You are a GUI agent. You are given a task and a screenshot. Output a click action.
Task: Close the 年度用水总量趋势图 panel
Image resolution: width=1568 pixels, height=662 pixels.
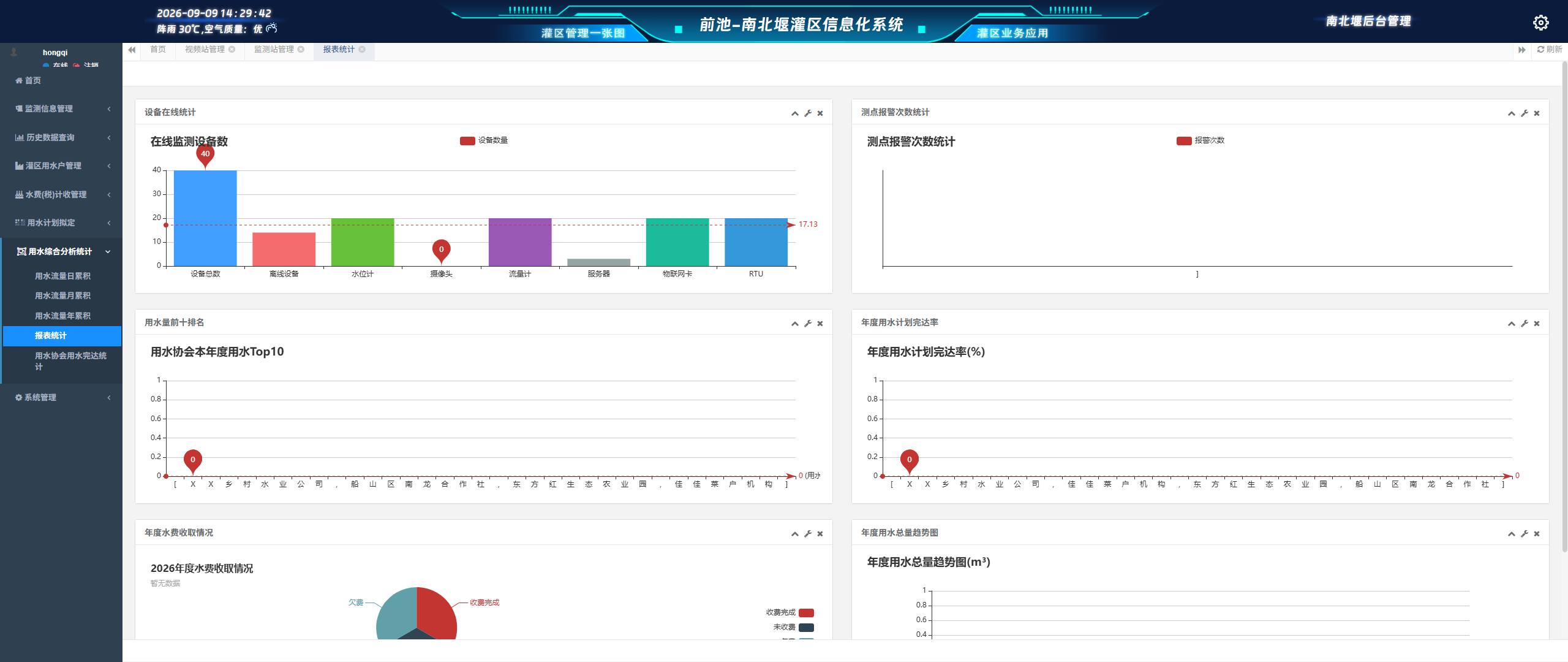click(x=1537, y=534)
